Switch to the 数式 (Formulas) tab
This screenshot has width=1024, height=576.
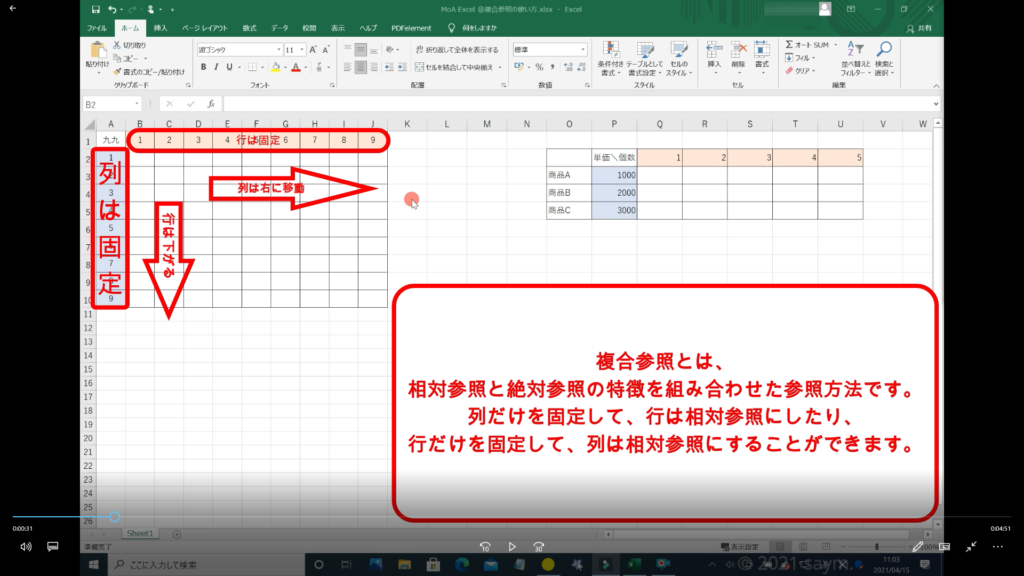coord(249,29)
